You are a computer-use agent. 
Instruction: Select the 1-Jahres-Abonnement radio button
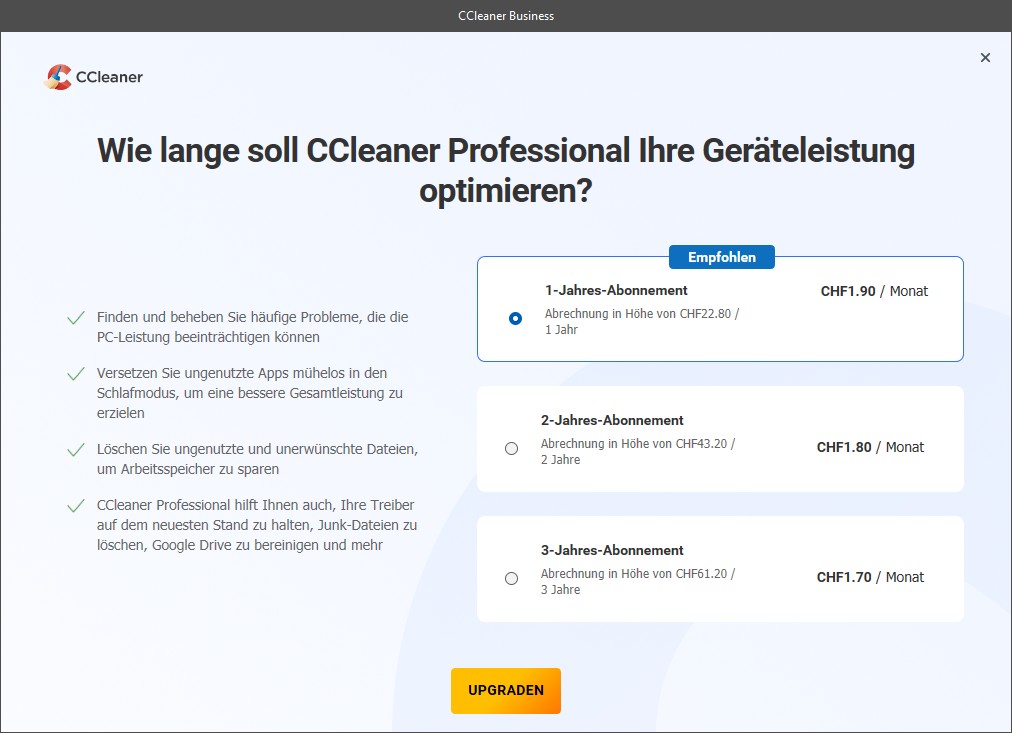[515, 318]
